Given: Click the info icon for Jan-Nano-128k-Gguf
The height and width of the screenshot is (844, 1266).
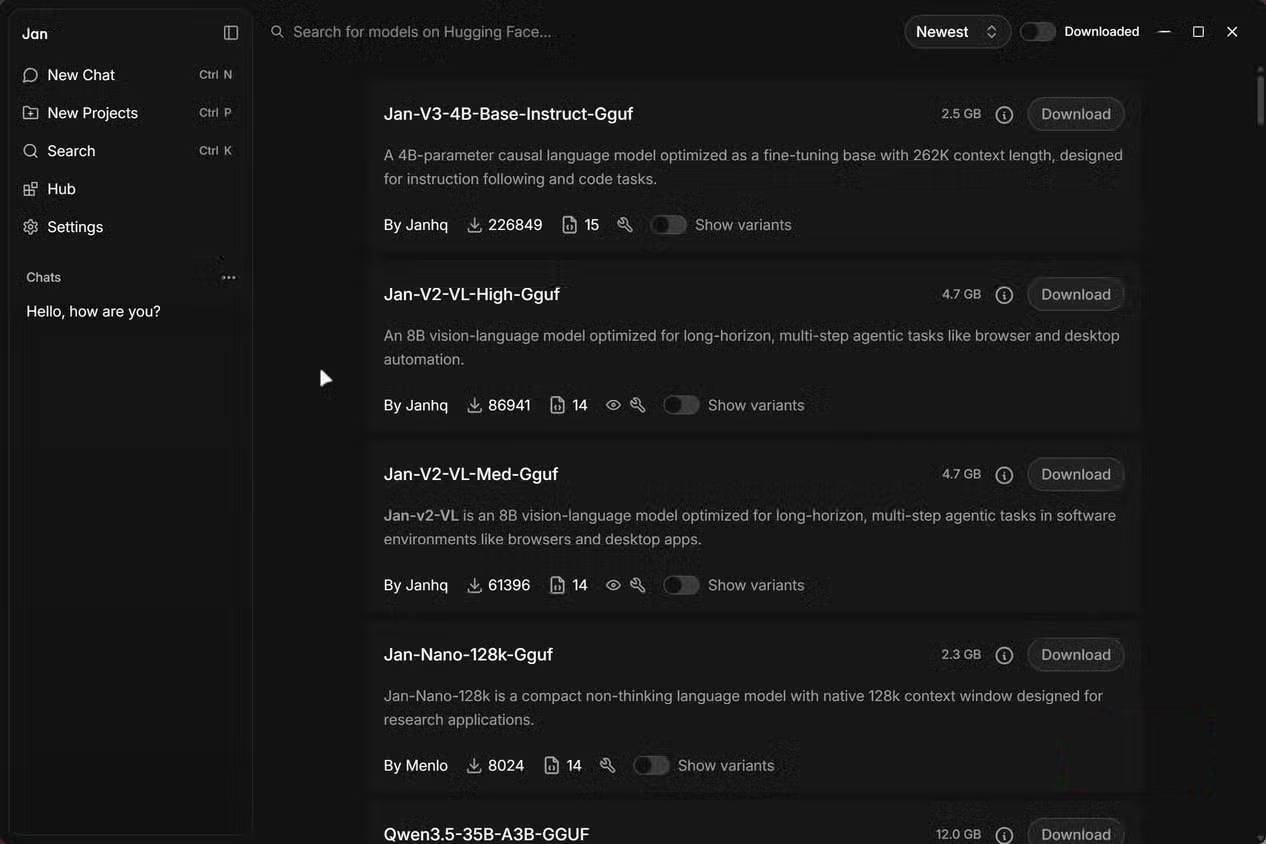Looking at the screenshot, I should point(1004,655).
